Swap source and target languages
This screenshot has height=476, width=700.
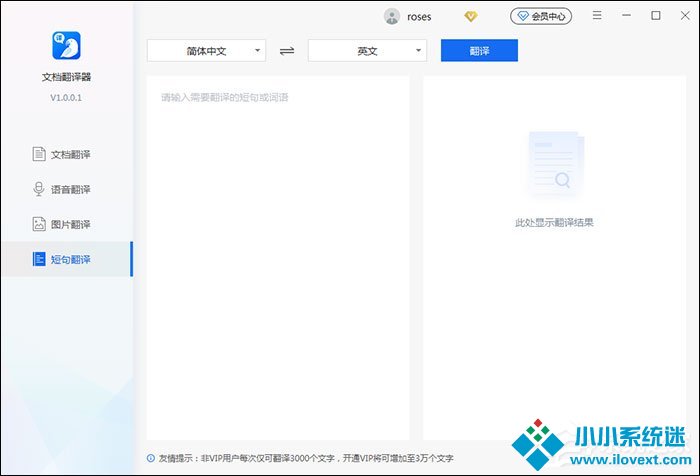(x=287, y=50)
